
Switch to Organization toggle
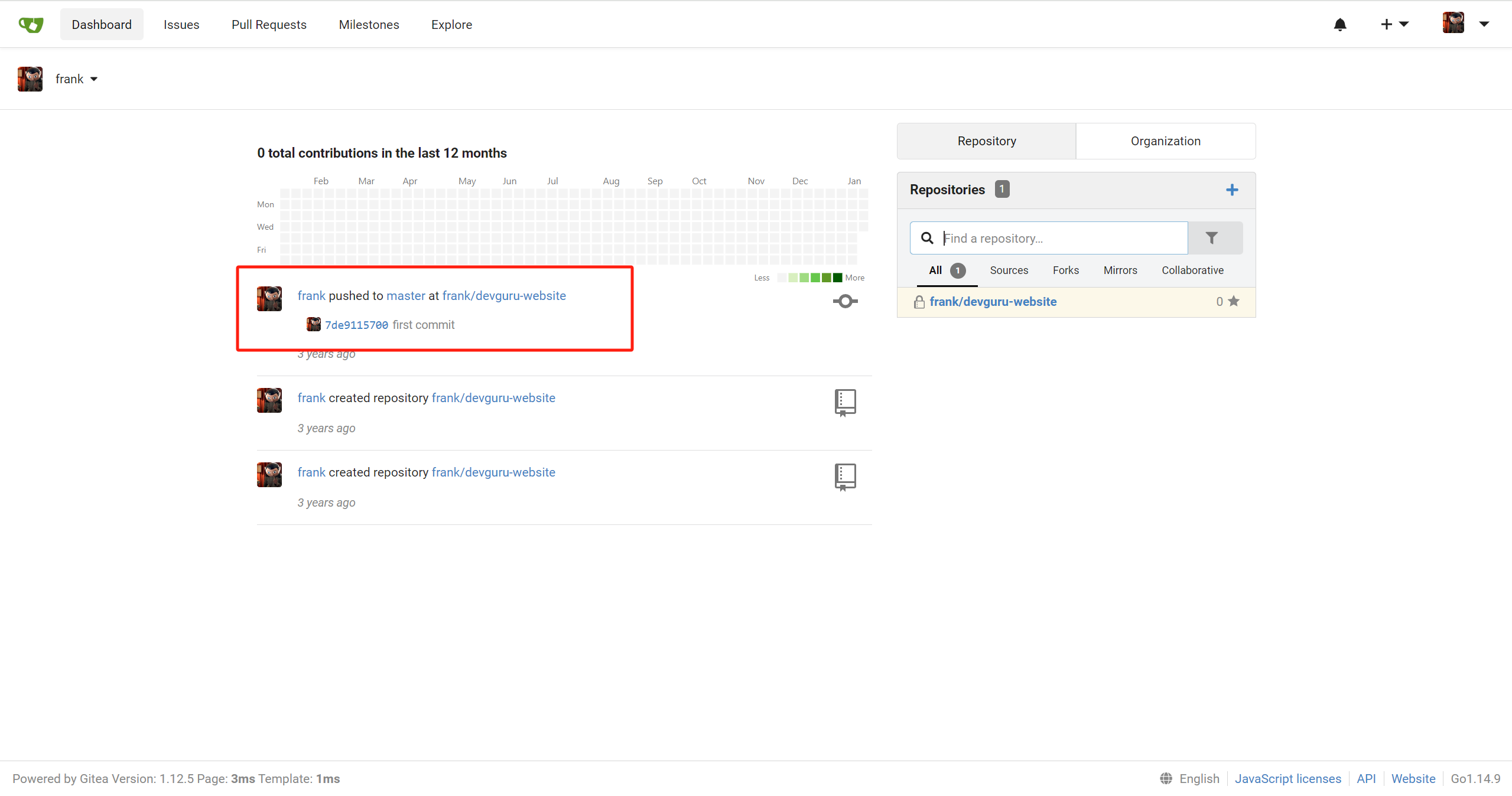(x=1165, y=141)
